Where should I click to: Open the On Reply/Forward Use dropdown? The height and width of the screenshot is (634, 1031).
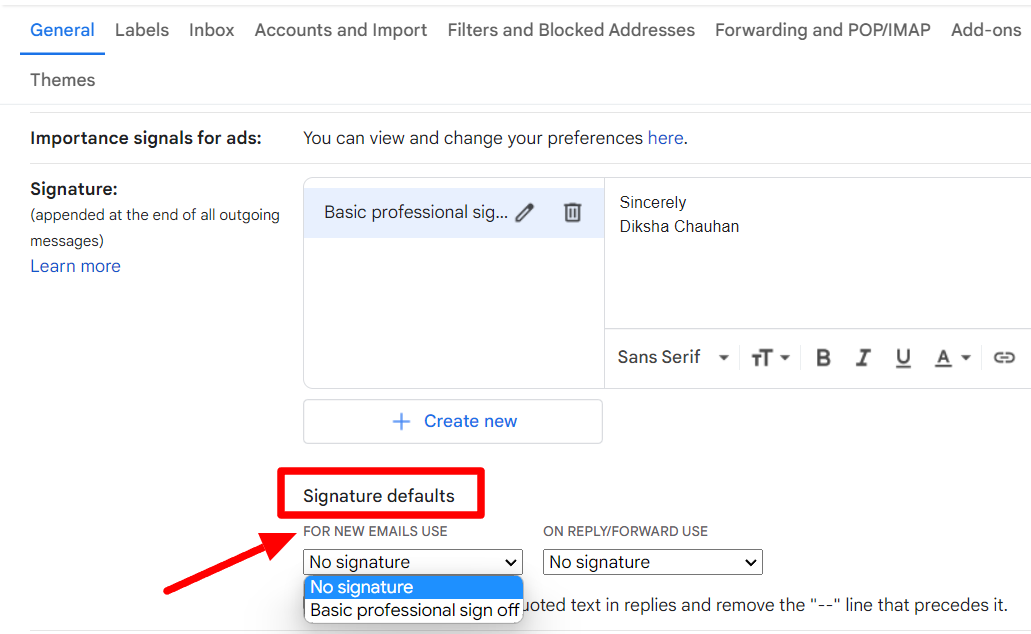tap(652, 562)
